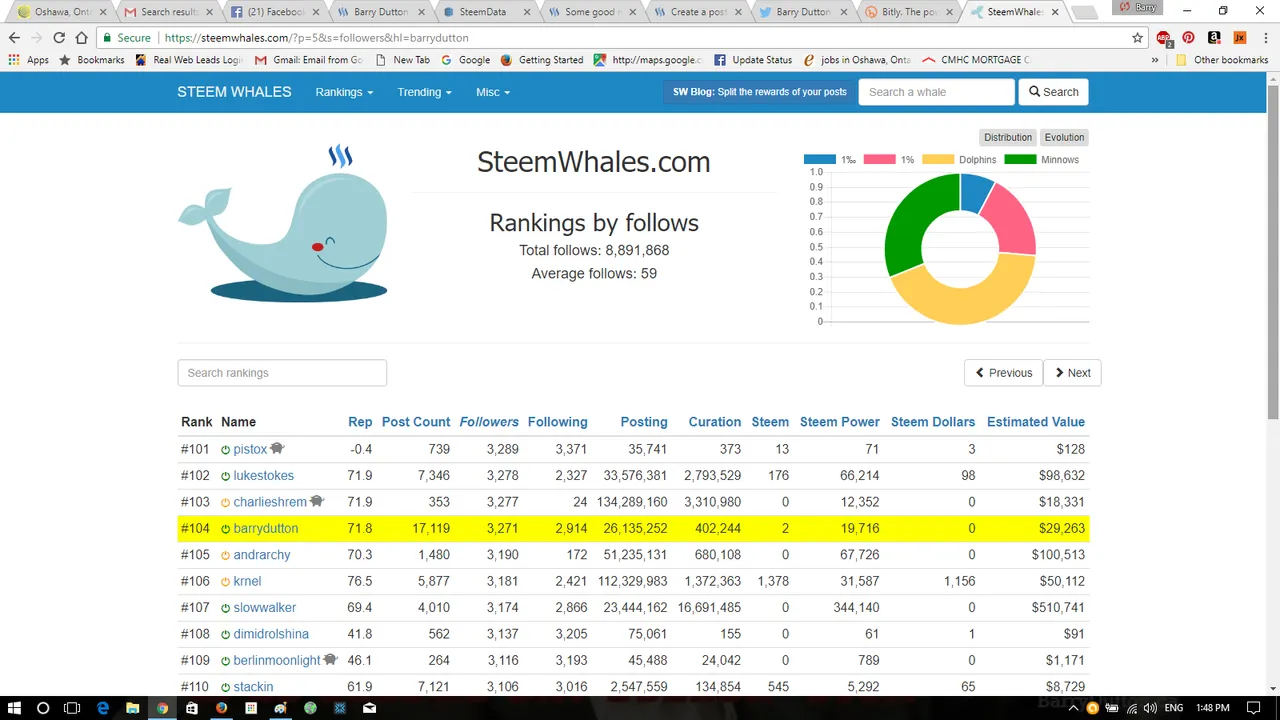Open the STEEM WHALES home link
Viewport: 1280px width, 720px height.
tap(234, 92)
